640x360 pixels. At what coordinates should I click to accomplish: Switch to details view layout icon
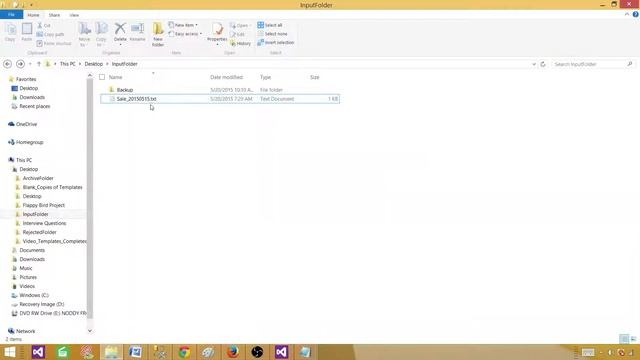pyautogui.click(x=624, y=339)
